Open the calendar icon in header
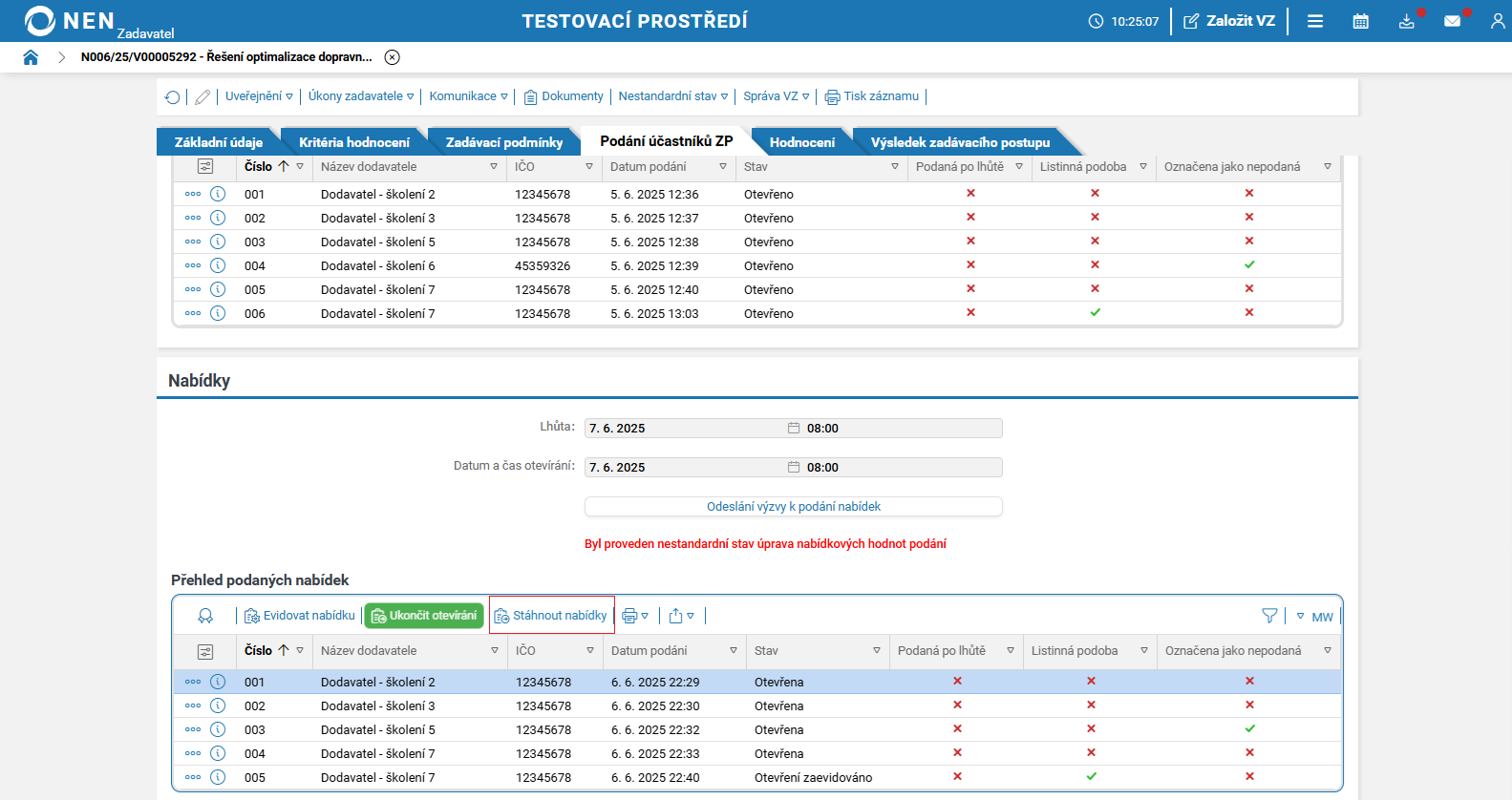1512x800 pixels. (x=1360, y=21)
